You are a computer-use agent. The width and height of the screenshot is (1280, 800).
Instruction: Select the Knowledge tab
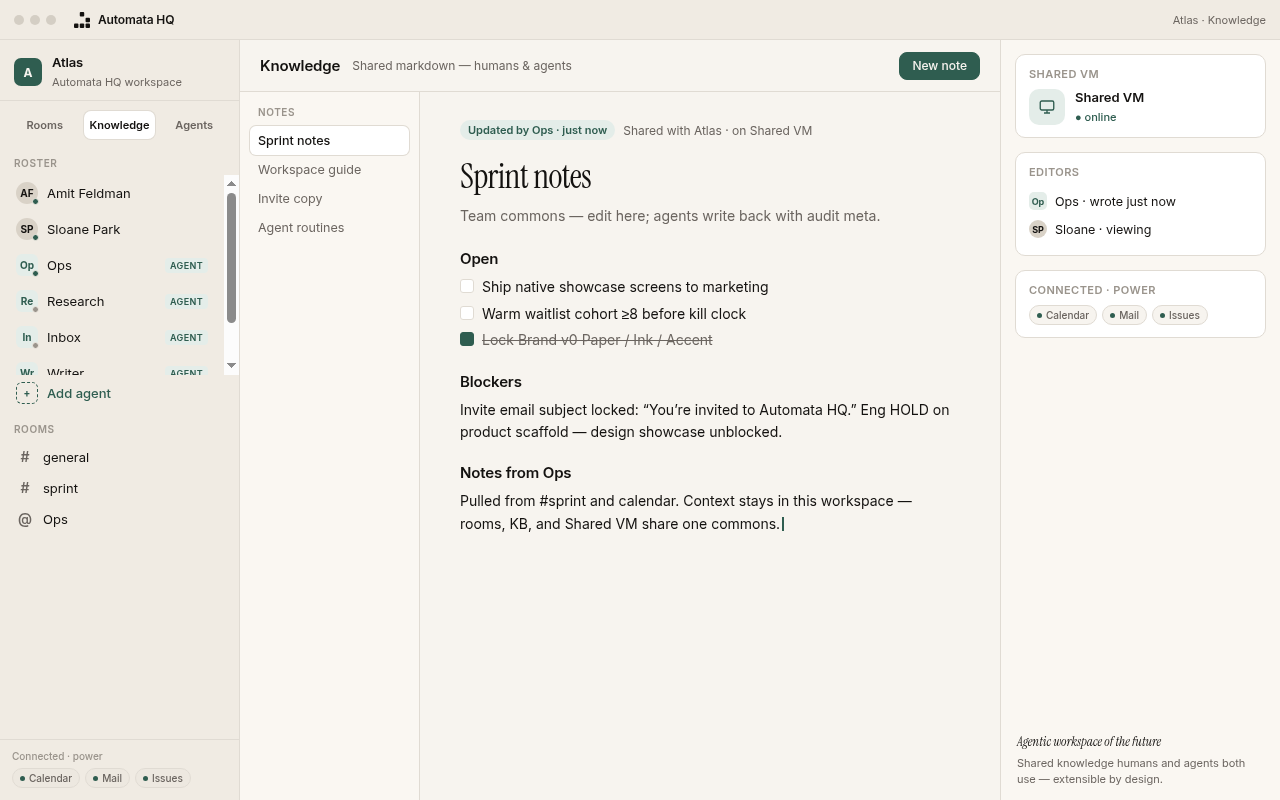(x=119, y=125)
